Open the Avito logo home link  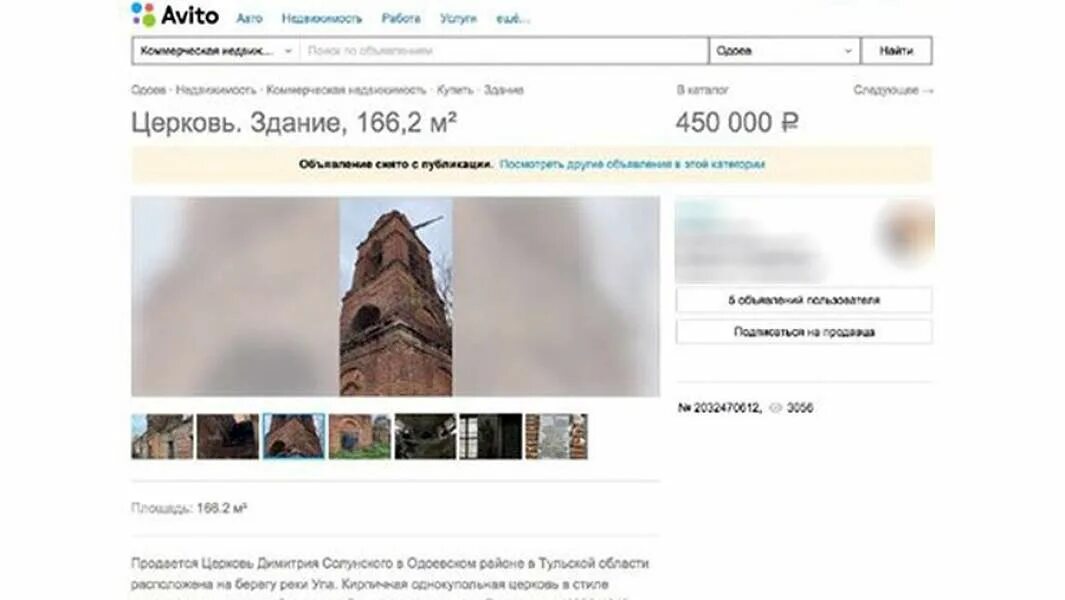[175, 15]
